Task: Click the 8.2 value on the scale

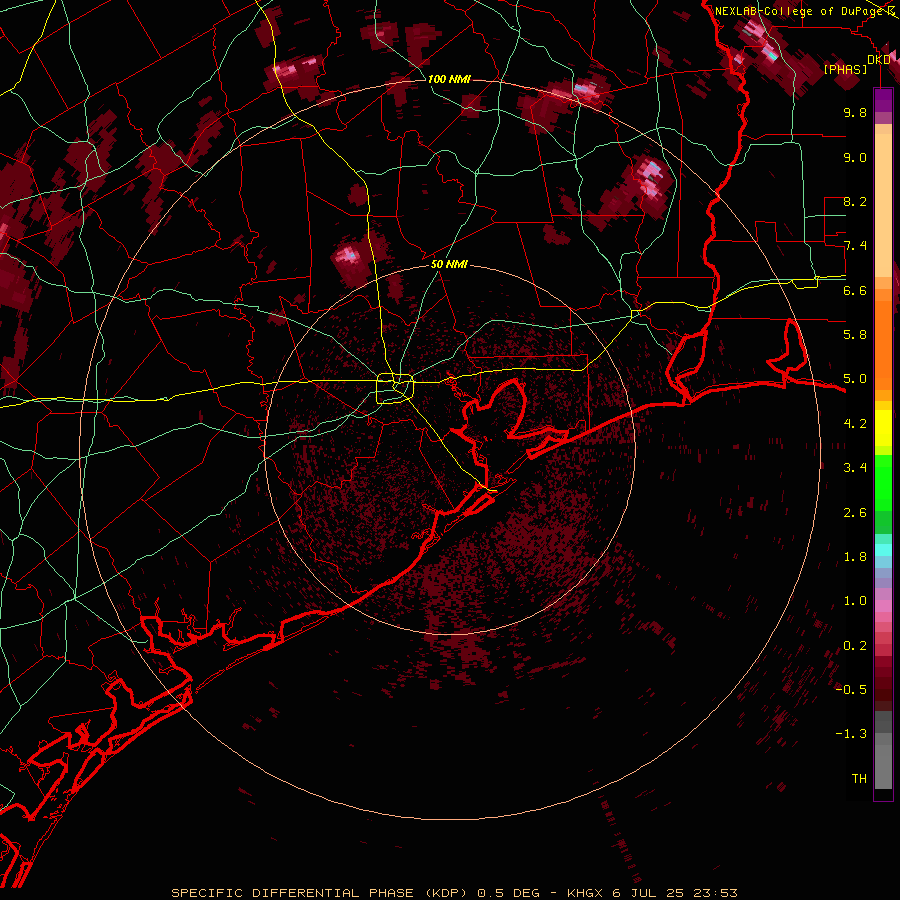Action: [855, 201]
